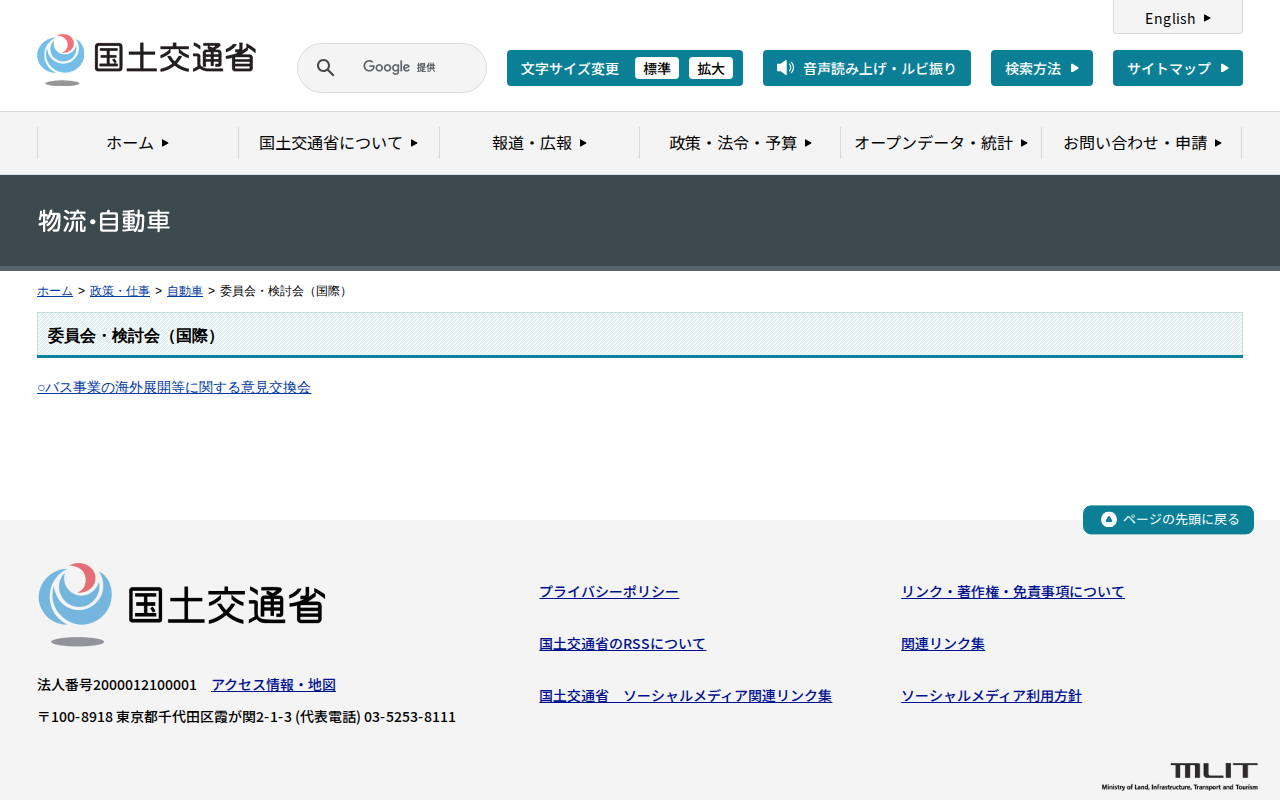Switch to the English site
Image resolution: width=1280 pixels, height=800 pixels.
pyautogui.click(x=1177, y=18)
